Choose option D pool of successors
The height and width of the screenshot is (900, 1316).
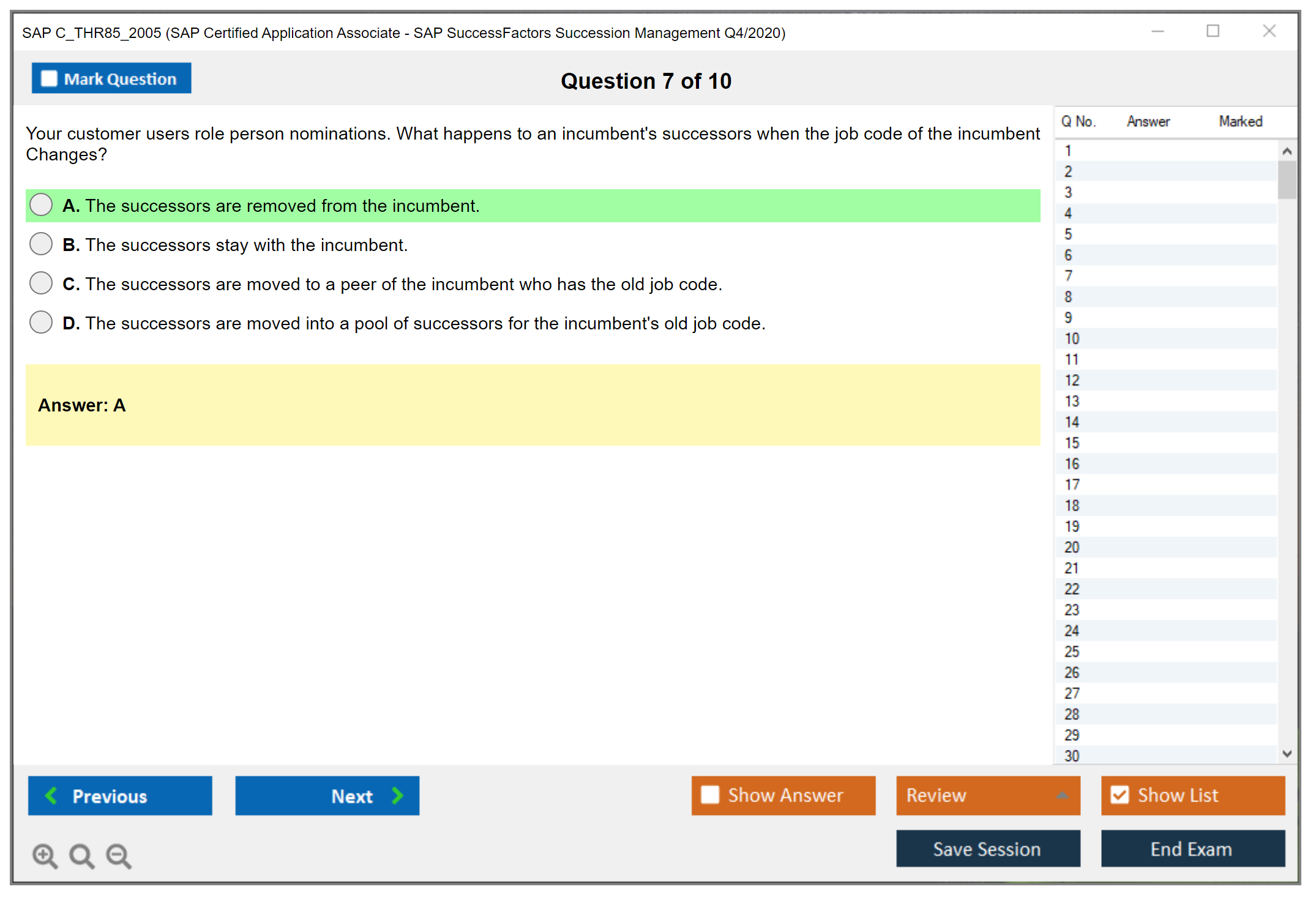pyautogui.click(x=41, y=323)
